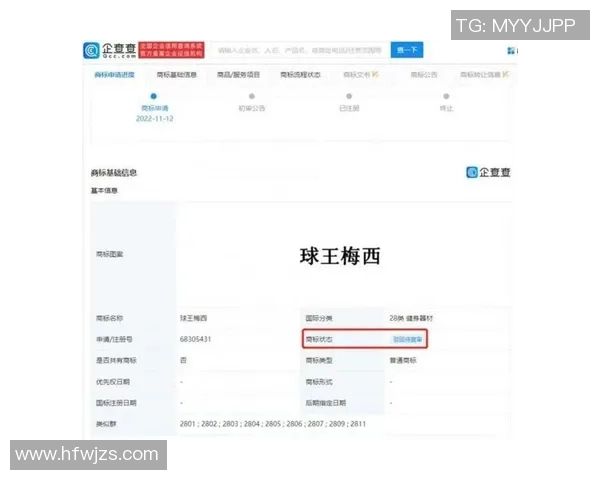Click the trademark name value 球王梅西
600x480 pixels.
pos(193,318)
